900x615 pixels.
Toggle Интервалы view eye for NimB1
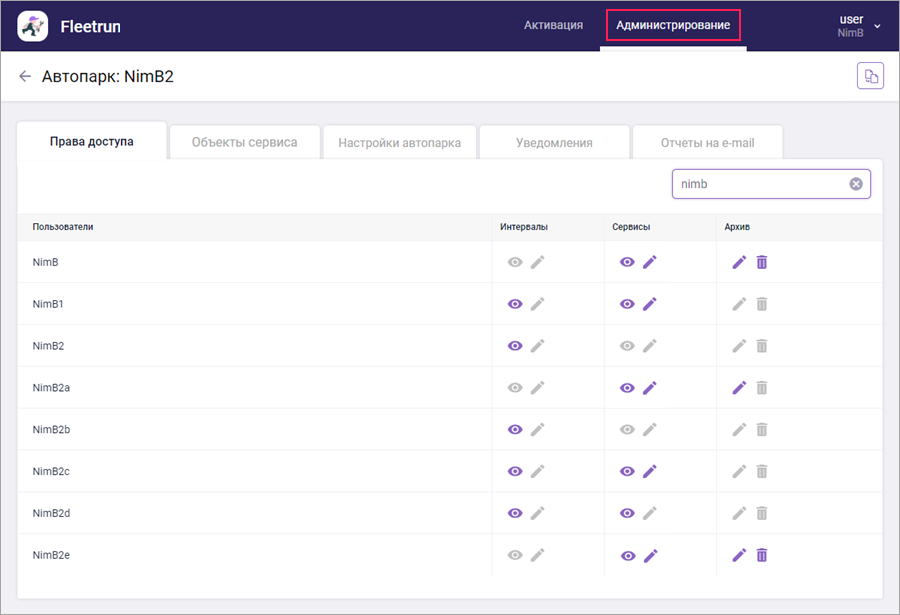click(x=515, y=304)
